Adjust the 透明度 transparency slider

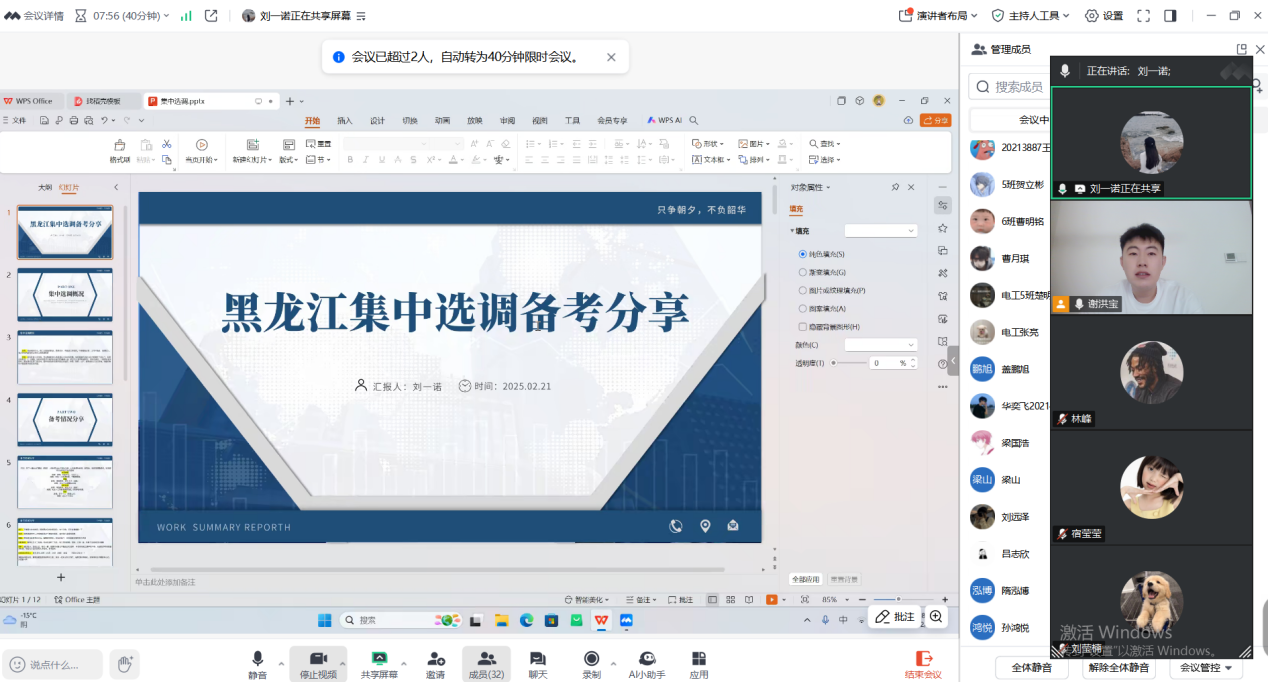(x=834, y=363)
